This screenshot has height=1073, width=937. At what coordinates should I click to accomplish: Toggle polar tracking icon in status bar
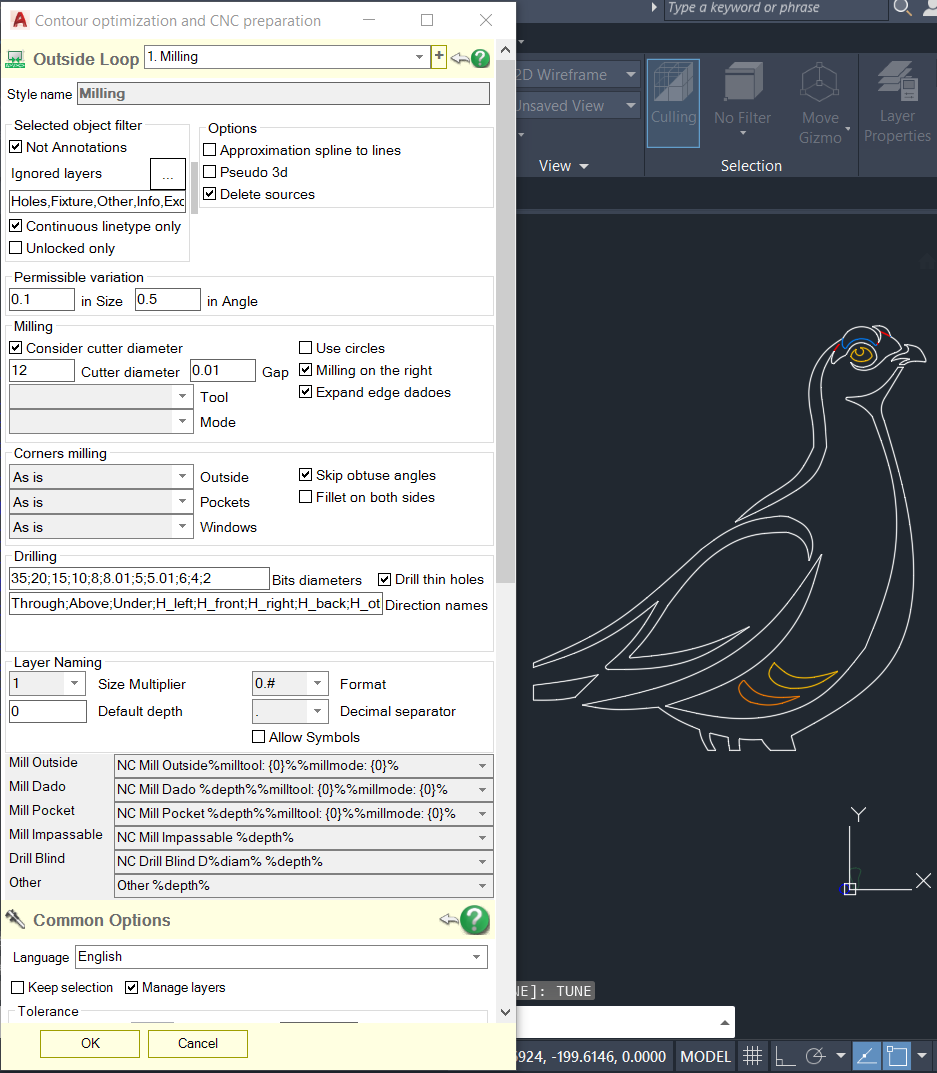tap(816, 1056)
